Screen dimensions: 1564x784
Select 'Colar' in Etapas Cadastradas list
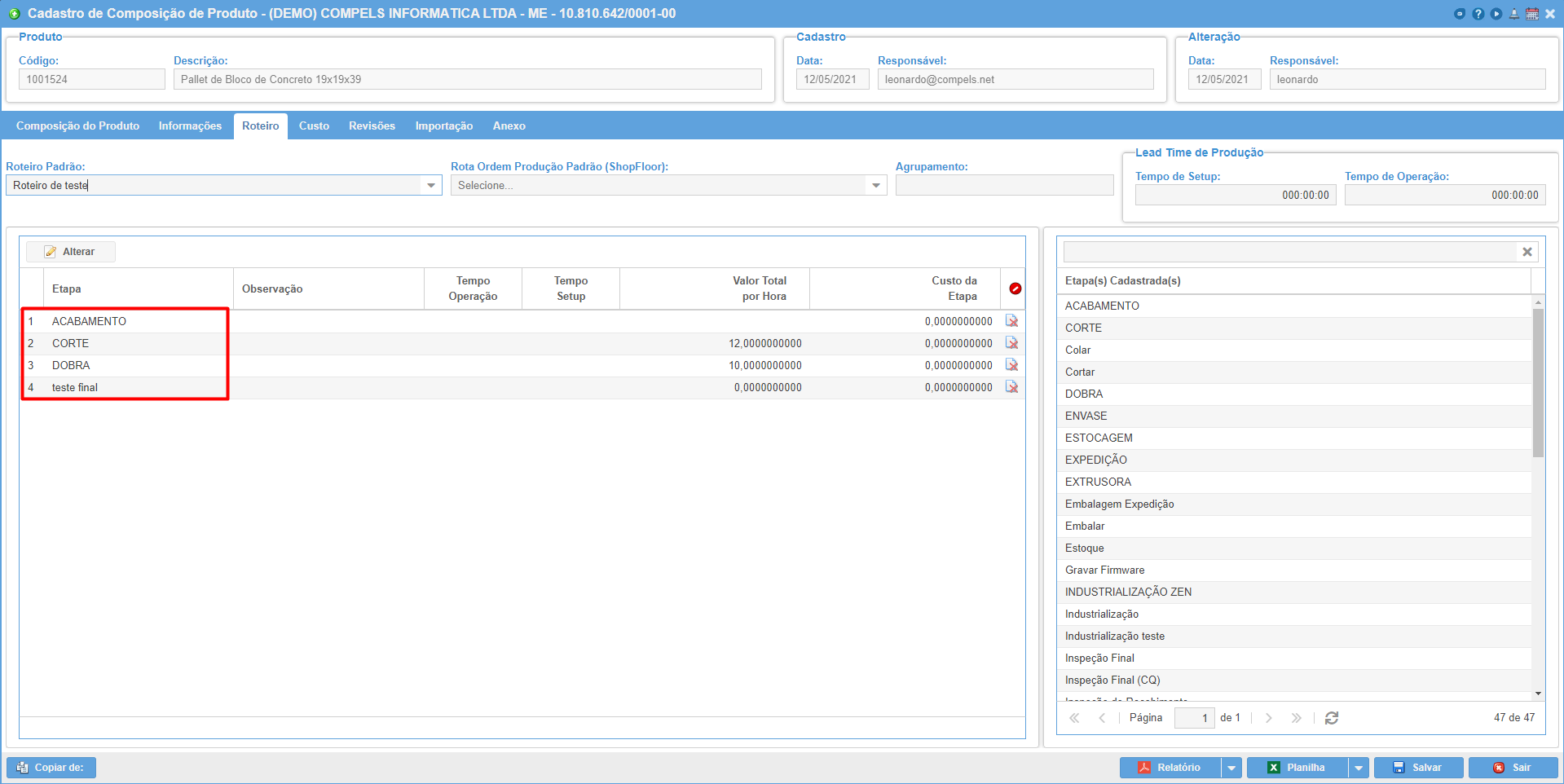tap(1294, 350)
